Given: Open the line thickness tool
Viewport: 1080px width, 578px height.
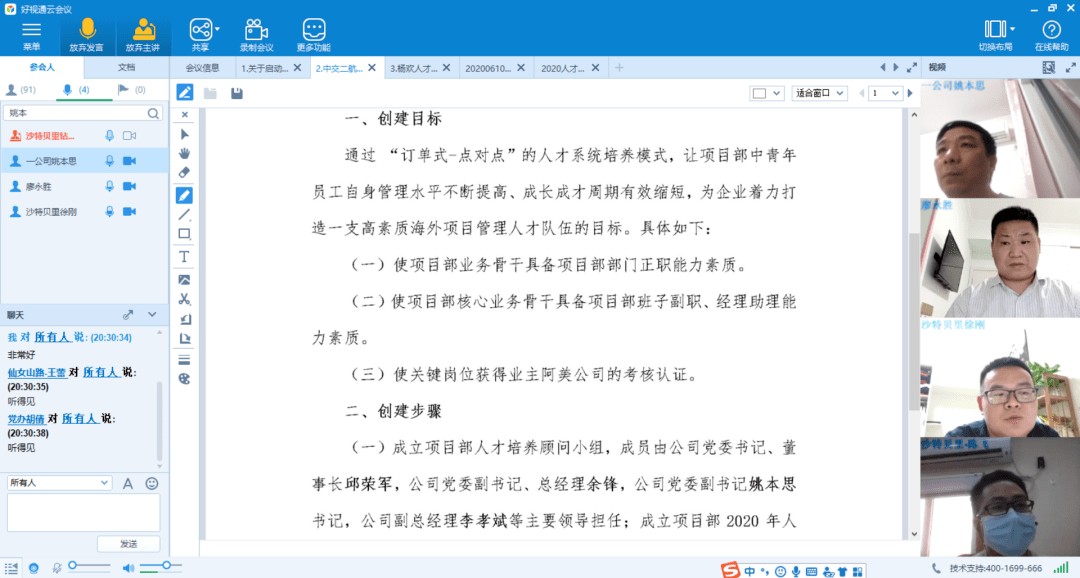Looking at the screenshot, I should click(184, 360).
